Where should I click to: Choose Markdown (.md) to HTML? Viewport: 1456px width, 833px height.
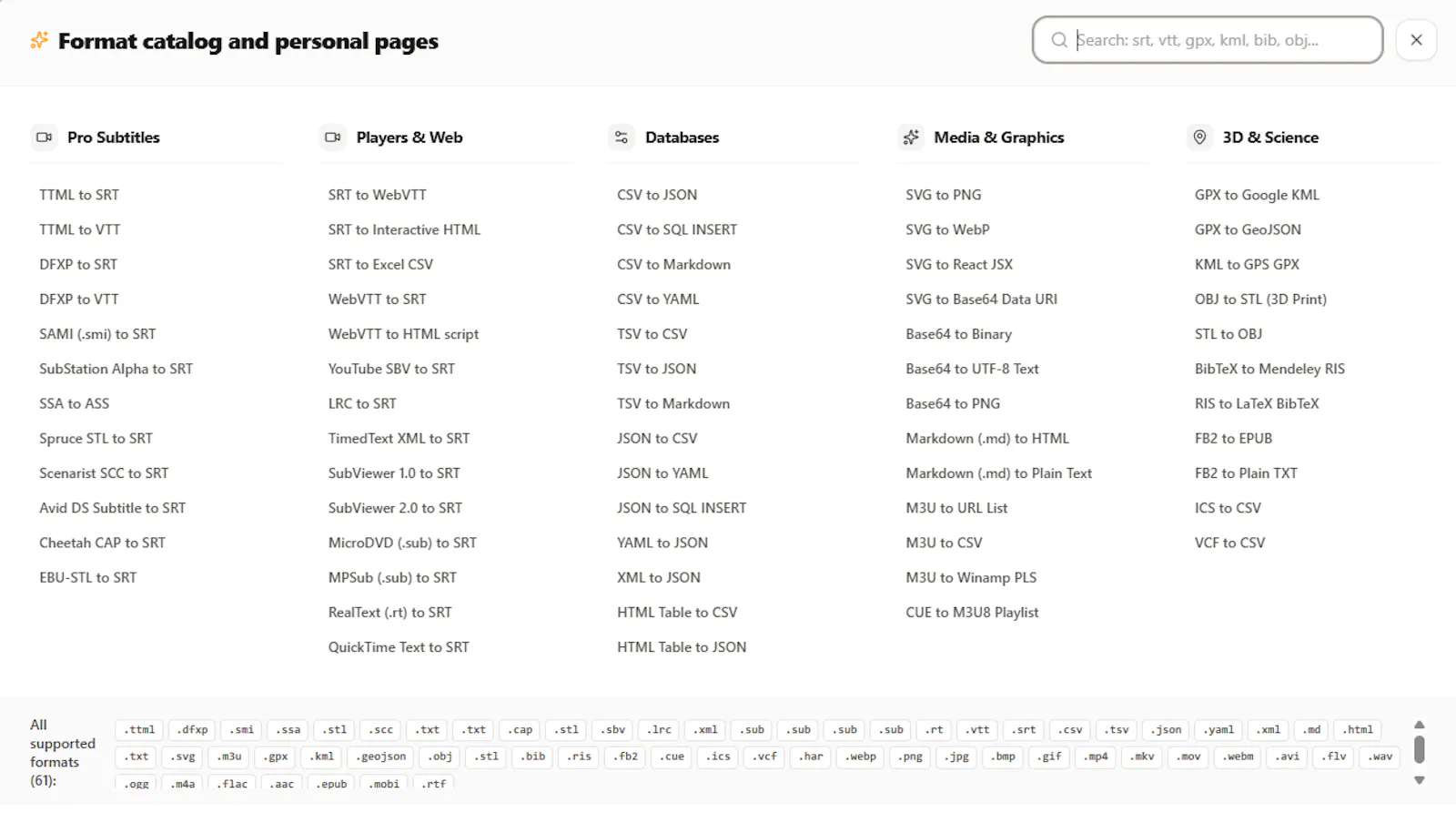(x=987, y=439)
